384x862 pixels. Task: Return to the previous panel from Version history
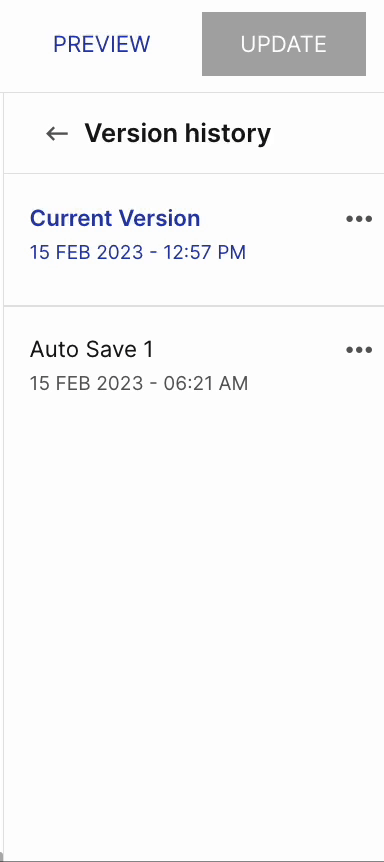57,133
